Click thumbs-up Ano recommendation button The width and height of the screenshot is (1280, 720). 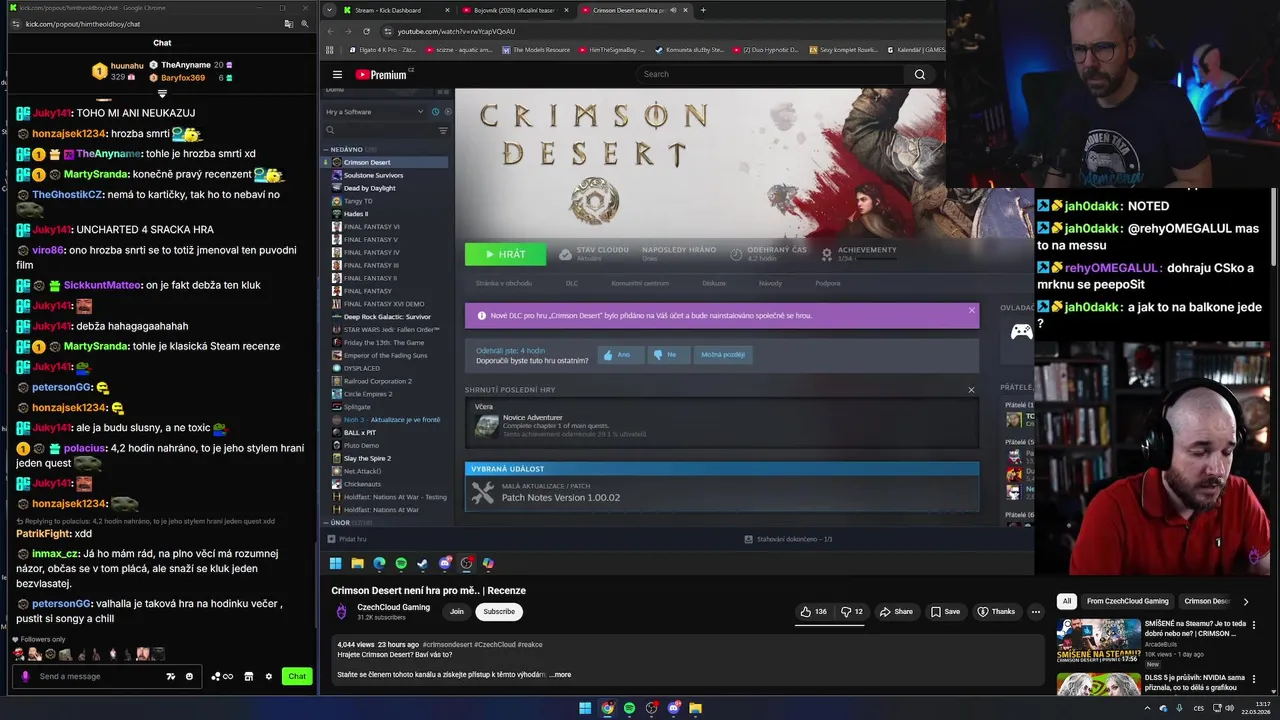tap(621, 354)
